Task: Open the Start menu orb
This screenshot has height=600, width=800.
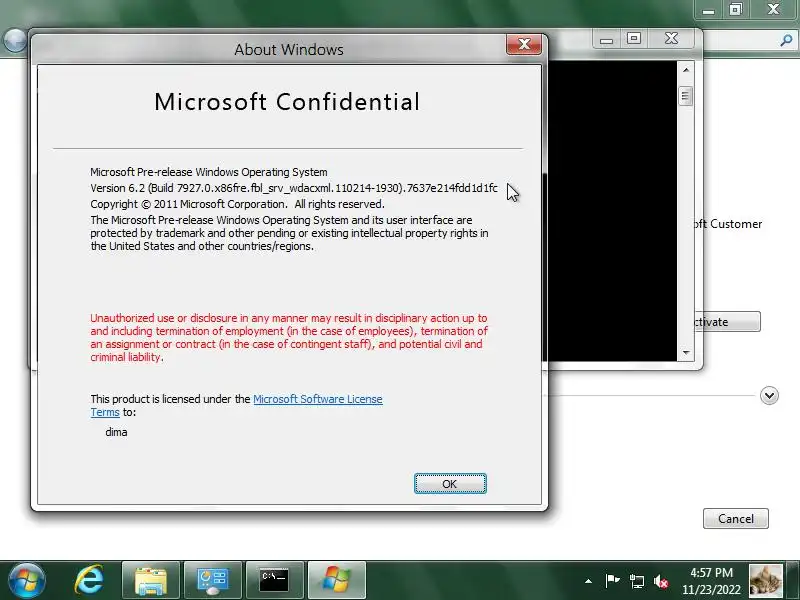Action: coord(27,581)
